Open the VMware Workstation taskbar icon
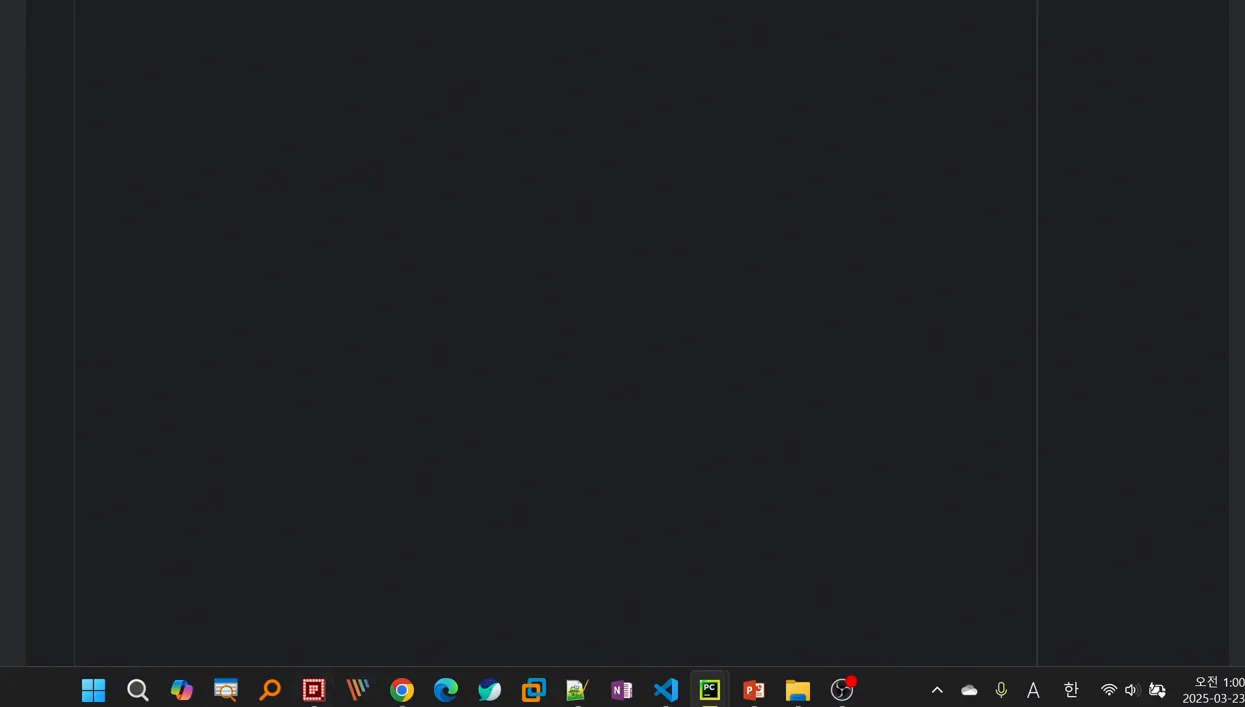 click(x=534, y=690)
